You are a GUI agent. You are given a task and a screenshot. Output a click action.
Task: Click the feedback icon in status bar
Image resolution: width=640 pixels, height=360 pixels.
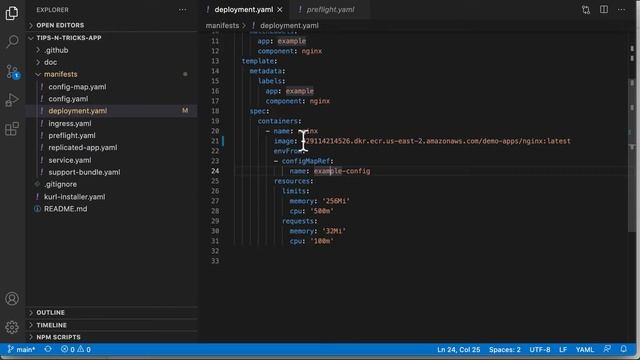click(607, 349)
